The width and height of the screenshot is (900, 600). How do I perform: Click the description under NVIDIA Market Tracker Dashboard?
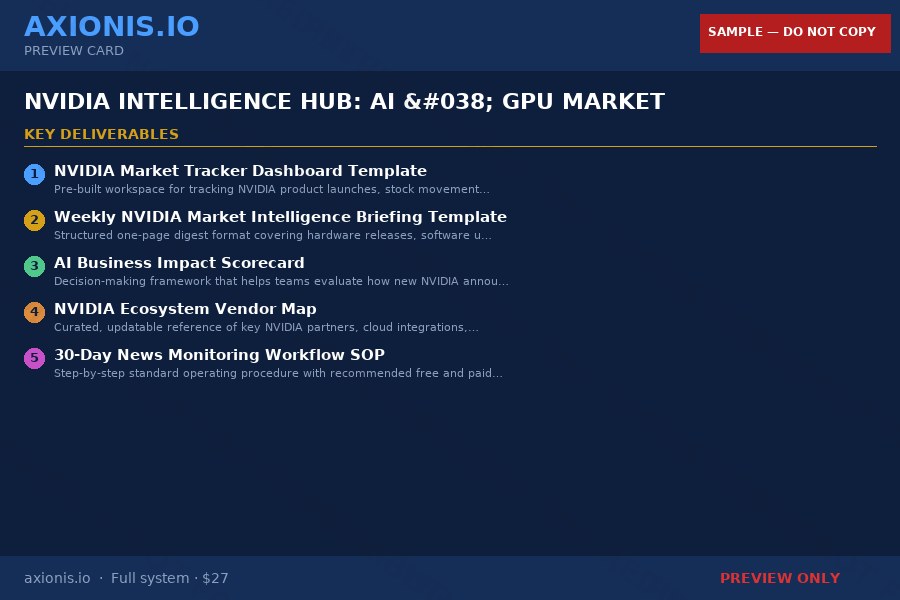coord(271,189)
